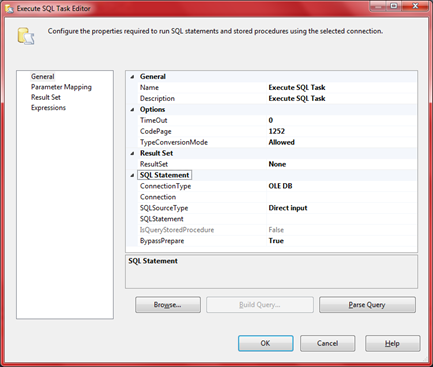The width and height of the screenshot is (433, 367).
Task: Edit the Name value Execute SQL Task
Action: point(342,87)
